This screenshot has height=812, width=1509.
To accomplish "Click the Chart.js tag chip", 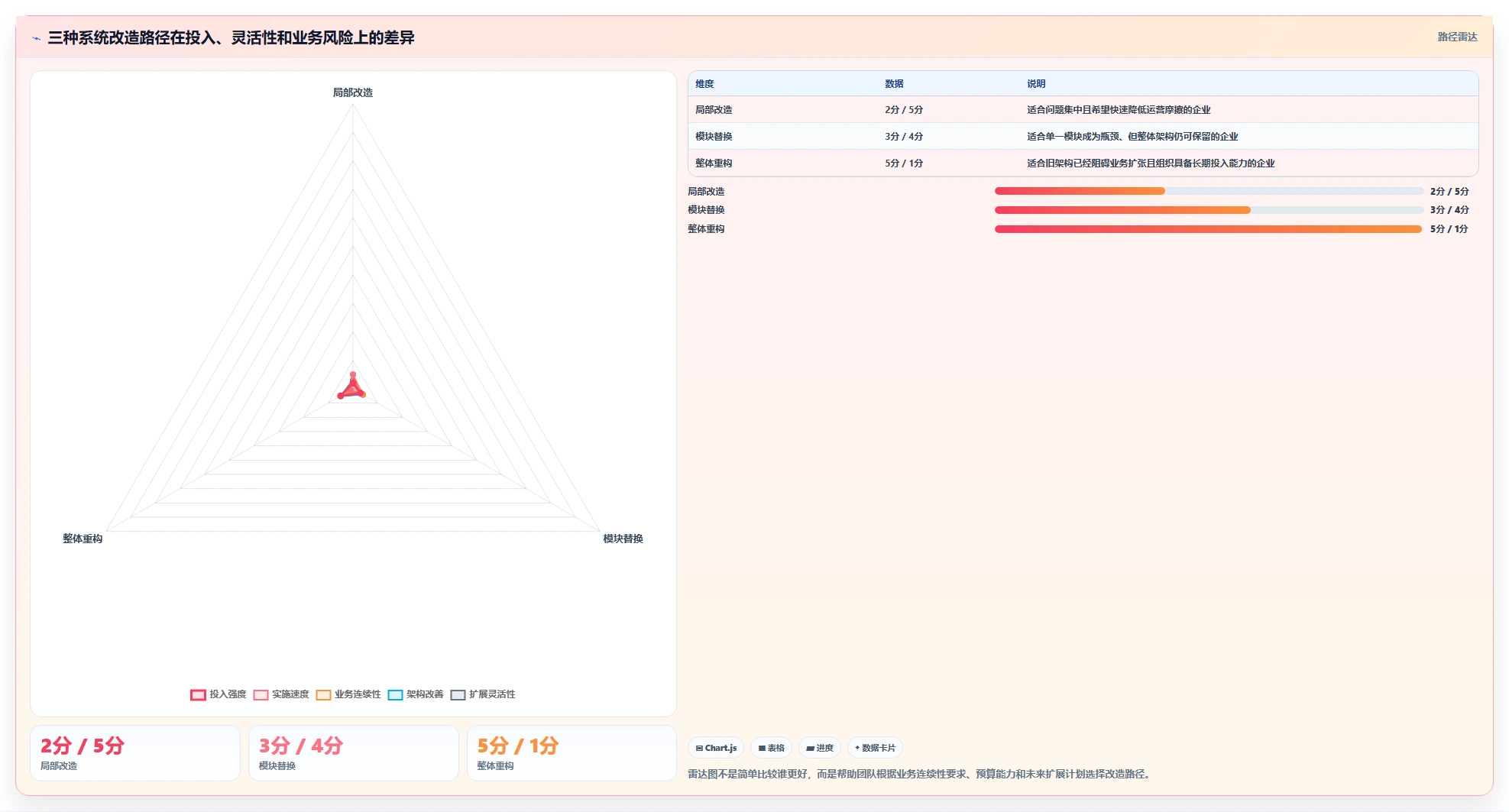I will [716, 748].
